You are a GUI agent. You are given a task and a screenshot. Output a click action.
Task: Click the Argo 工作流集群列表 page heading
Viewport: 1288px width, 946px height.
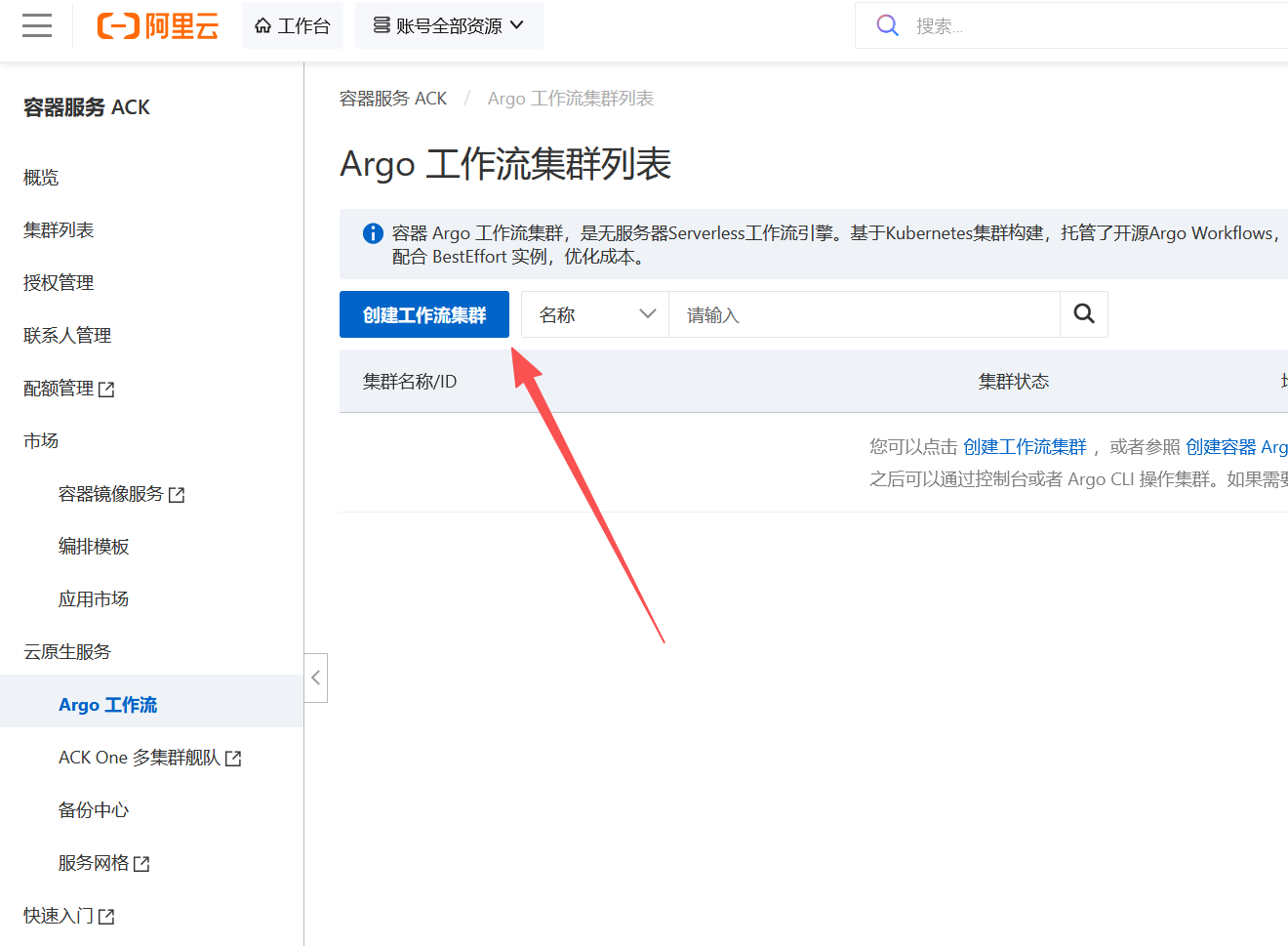505,164
